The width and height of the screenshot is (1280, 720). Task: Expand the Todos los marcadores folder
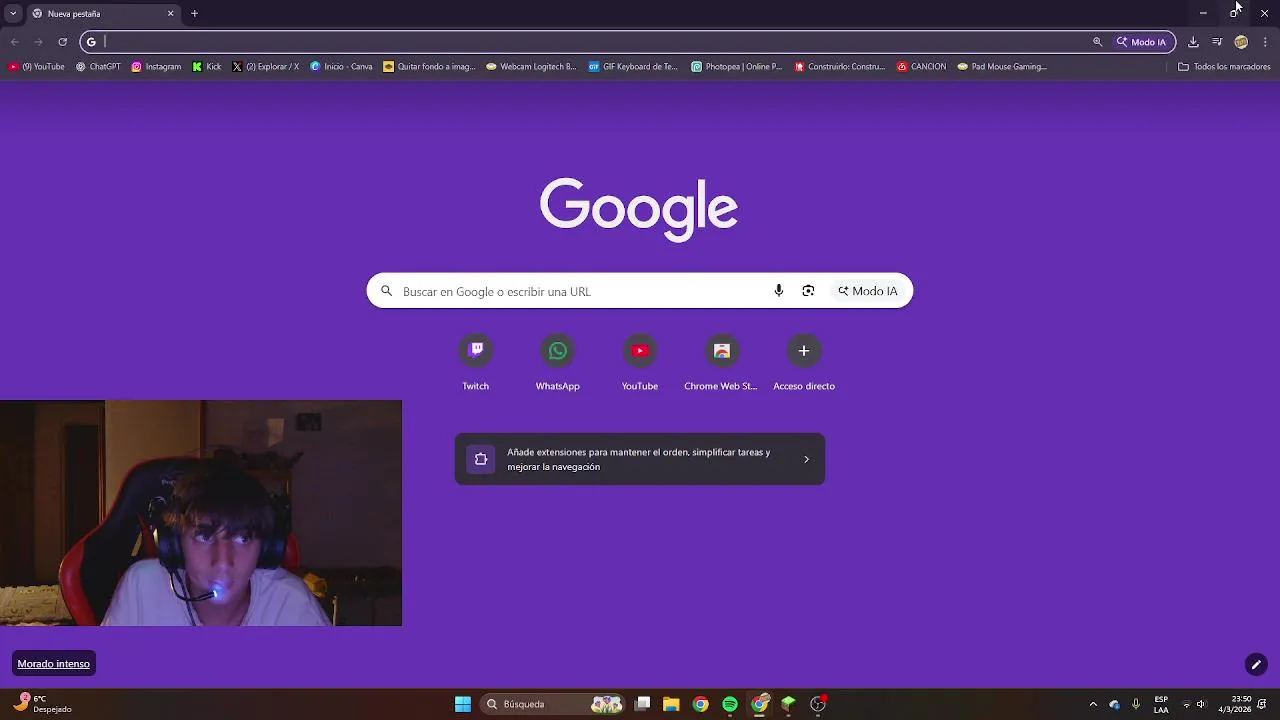1224,67
